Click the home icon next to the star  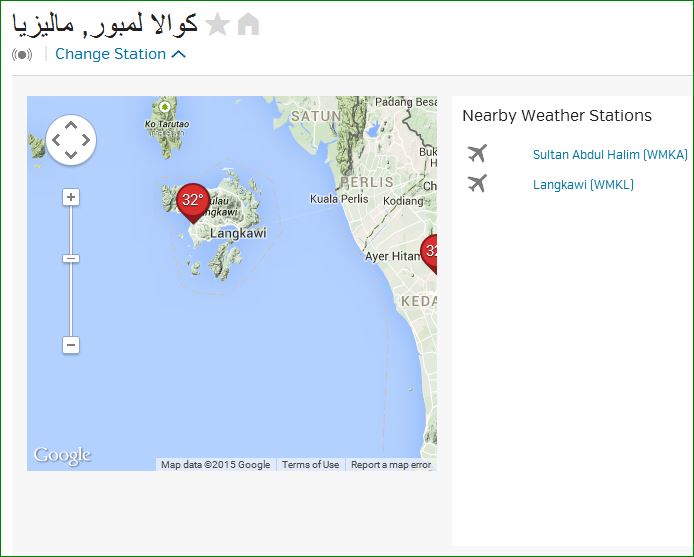point(248,24)
